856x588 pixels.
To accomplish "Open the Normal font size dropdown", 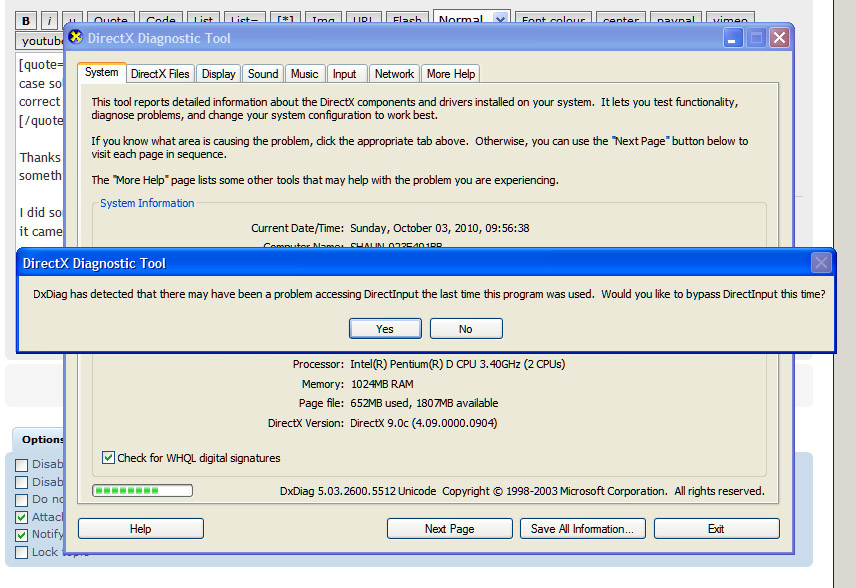I will pos(501,19).
